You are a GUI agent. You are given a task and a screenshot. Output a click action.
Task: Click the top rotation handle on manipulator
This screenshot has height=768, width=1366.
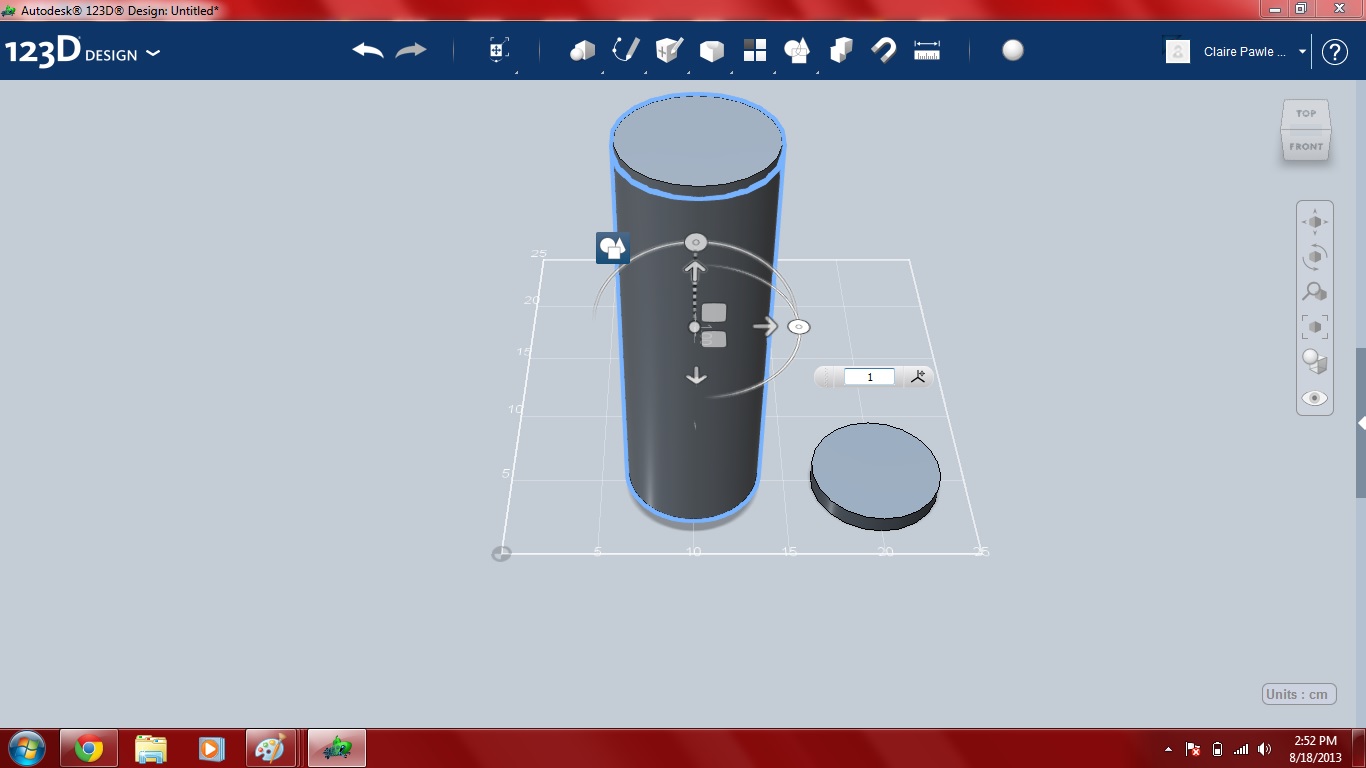pos(696,243)
